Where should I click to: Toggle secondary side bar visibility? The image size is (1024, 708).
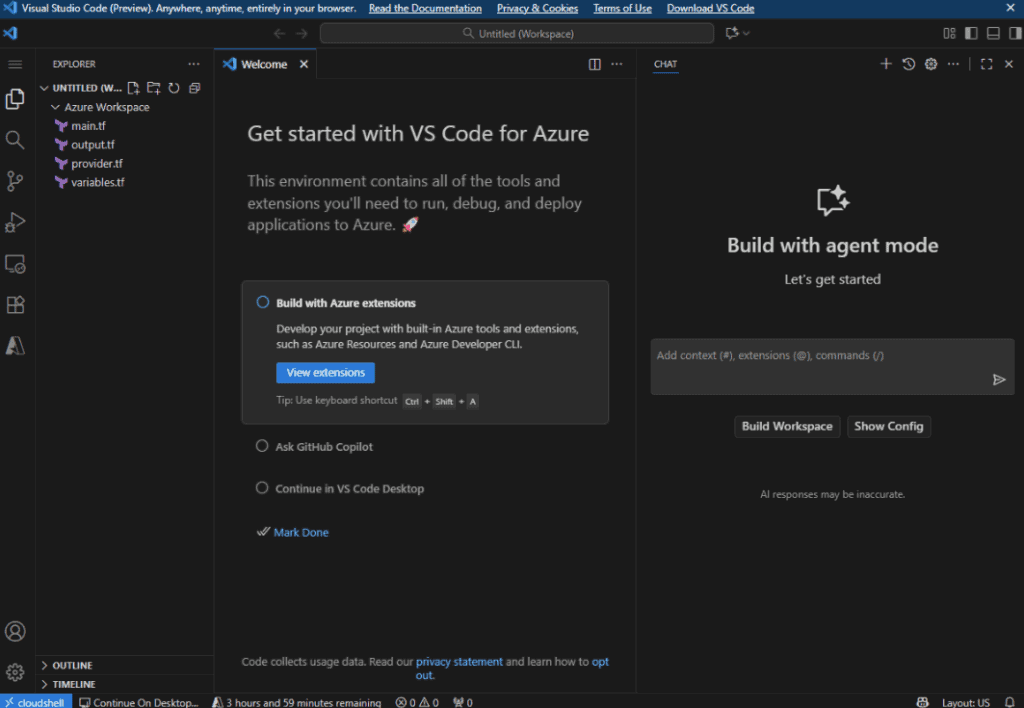coord(1015,33)
